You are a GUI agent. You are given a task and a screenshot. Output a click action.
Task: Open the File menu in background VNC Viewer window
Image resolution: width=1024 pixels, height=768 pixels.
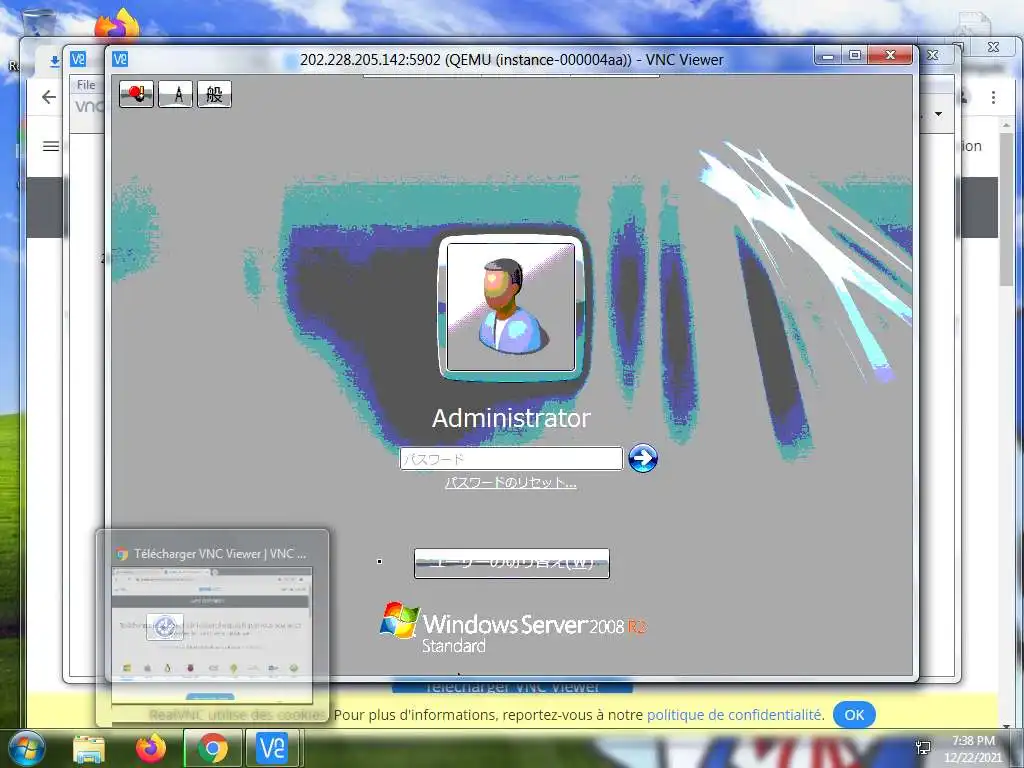tap(86, 85)
